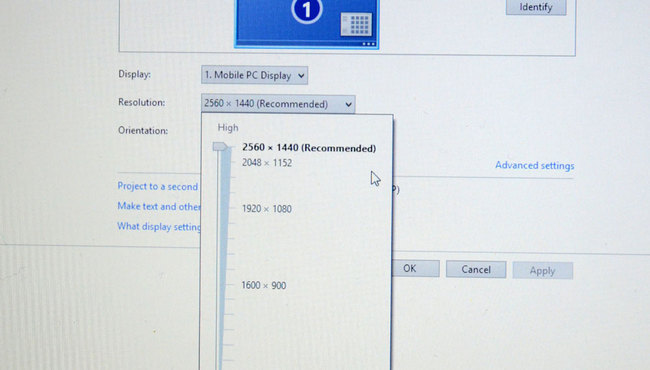
Task: Select the monitor 1 display thumbnail
Action: [307, 23]
